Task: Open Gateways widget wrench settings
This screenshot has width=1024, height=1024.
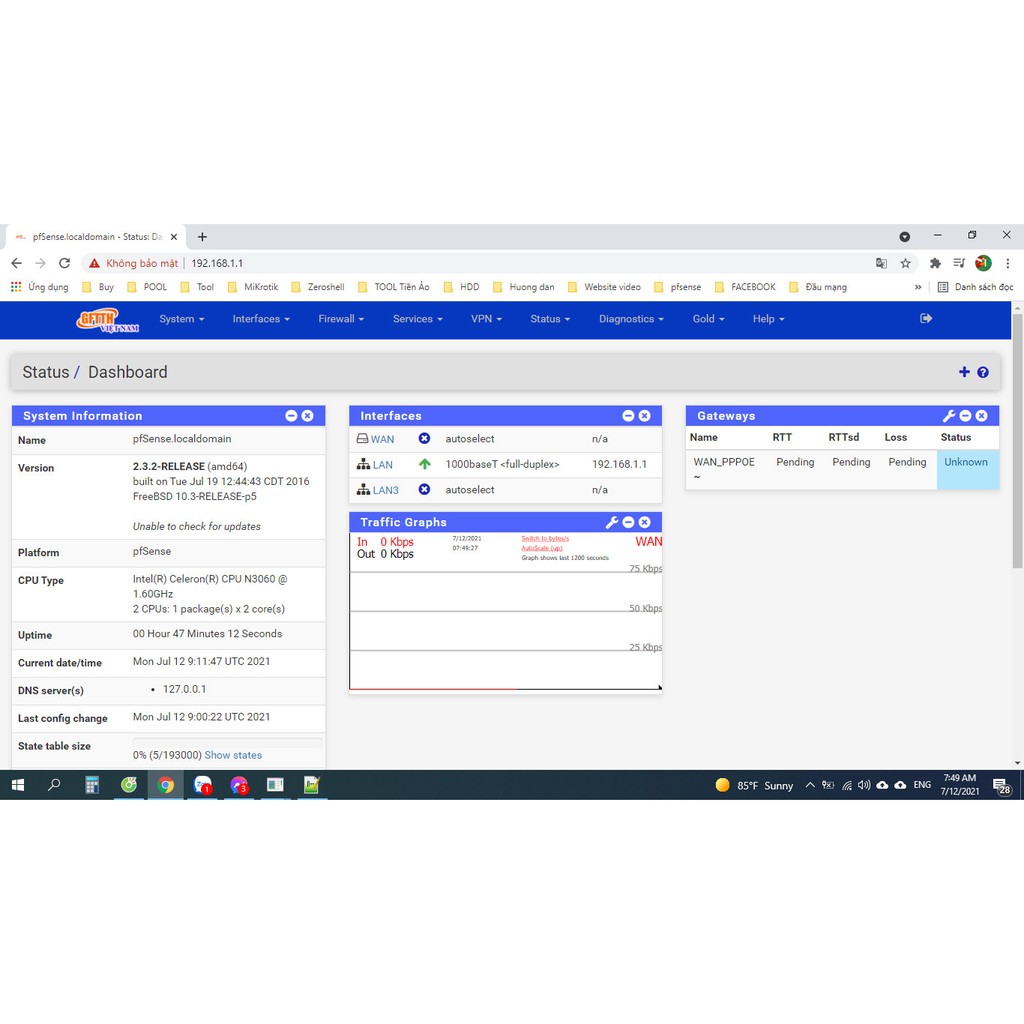Action: coord(949,416)
